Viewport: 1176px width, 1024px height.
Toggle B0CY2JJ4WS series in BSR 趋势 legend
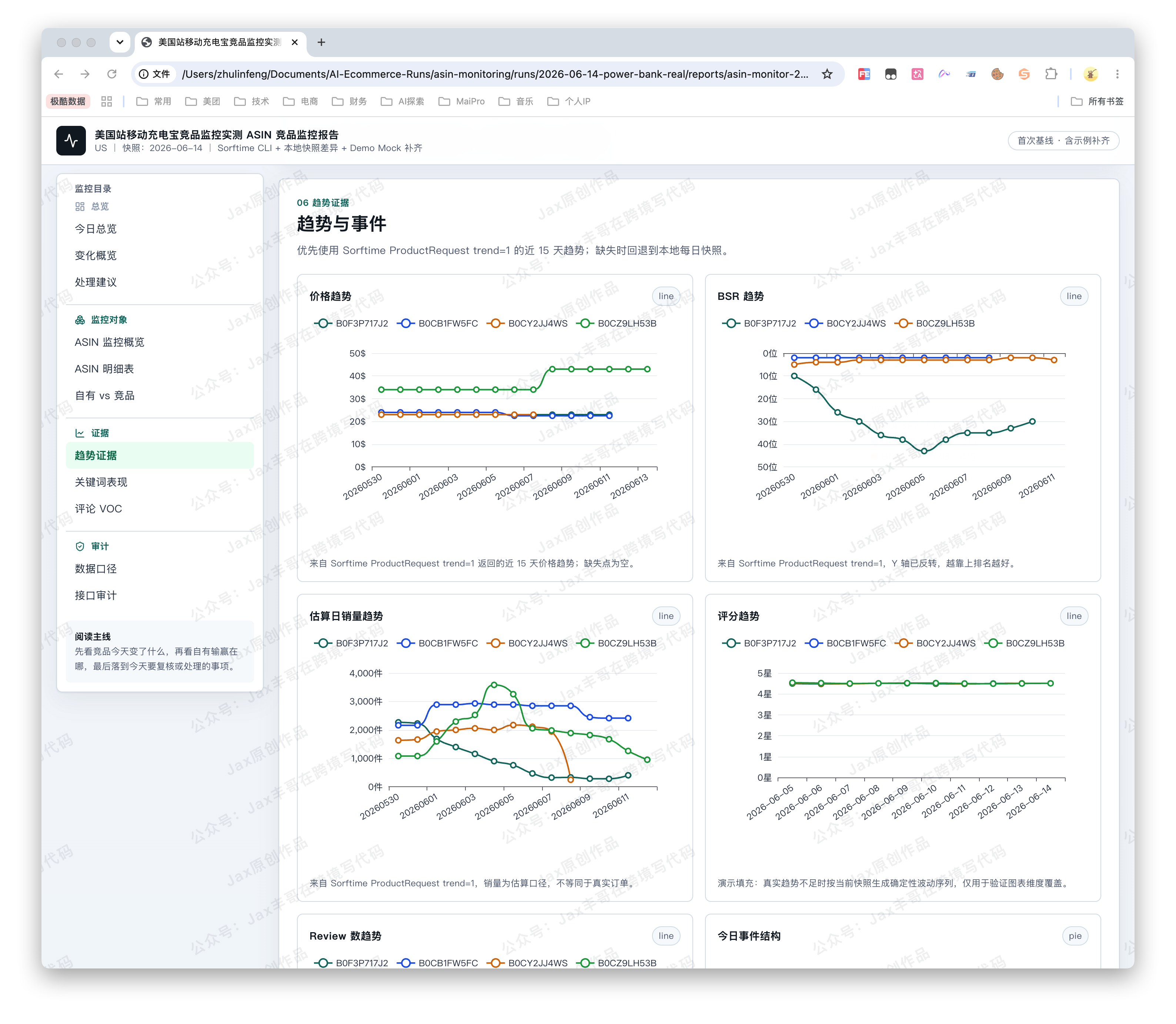[845, 324]
